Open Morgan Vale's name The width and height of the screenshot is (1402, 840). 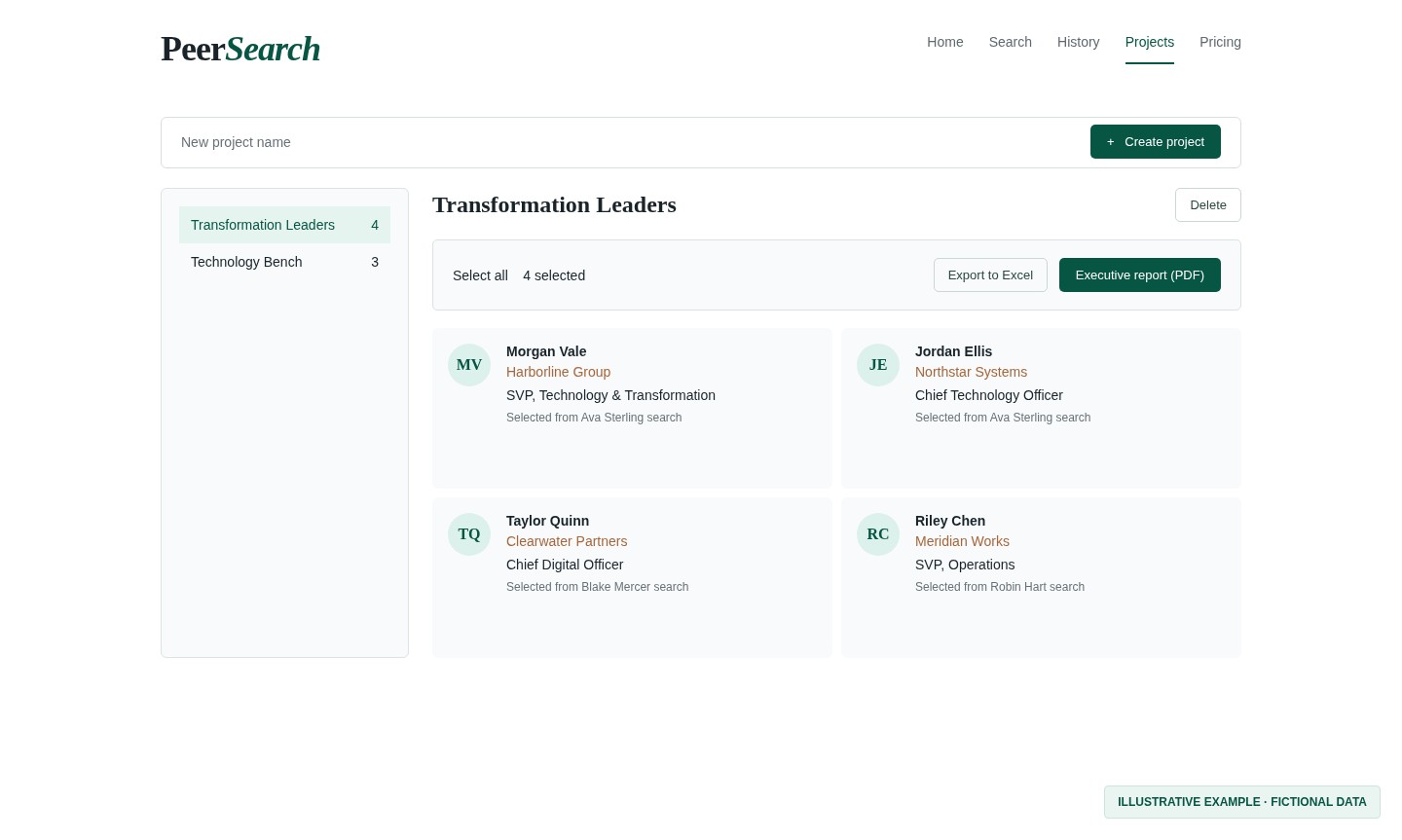(x=546, y=351)
